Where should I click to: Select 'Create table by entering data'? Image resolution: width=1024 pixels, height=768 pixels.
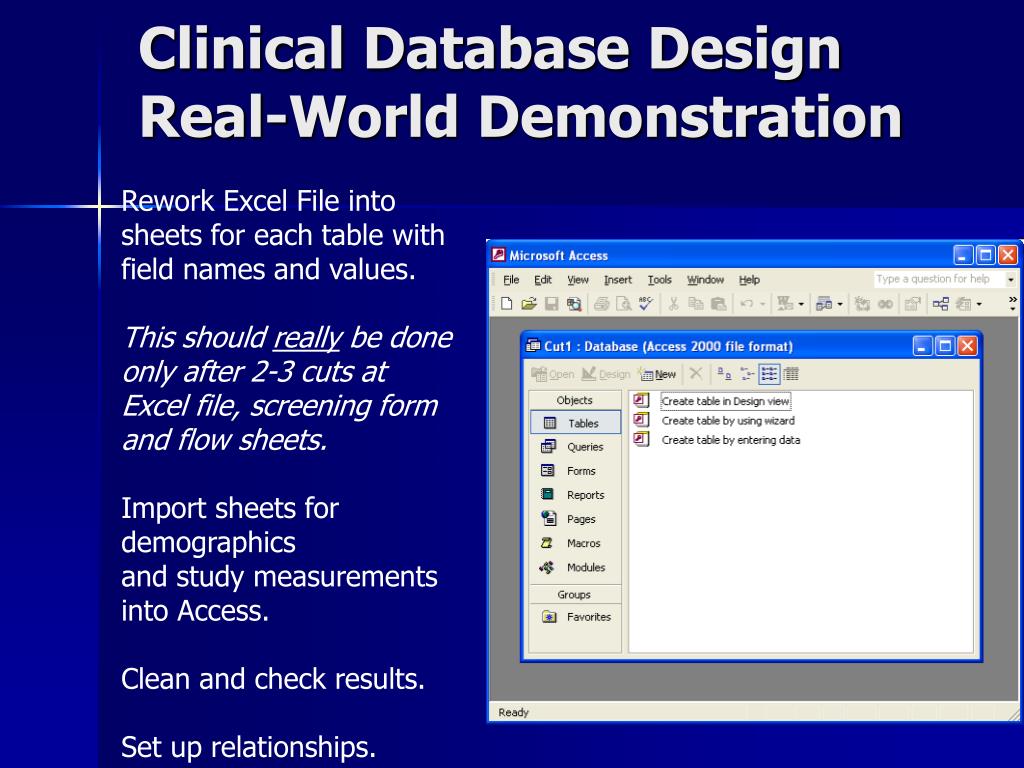click(731, 440)
